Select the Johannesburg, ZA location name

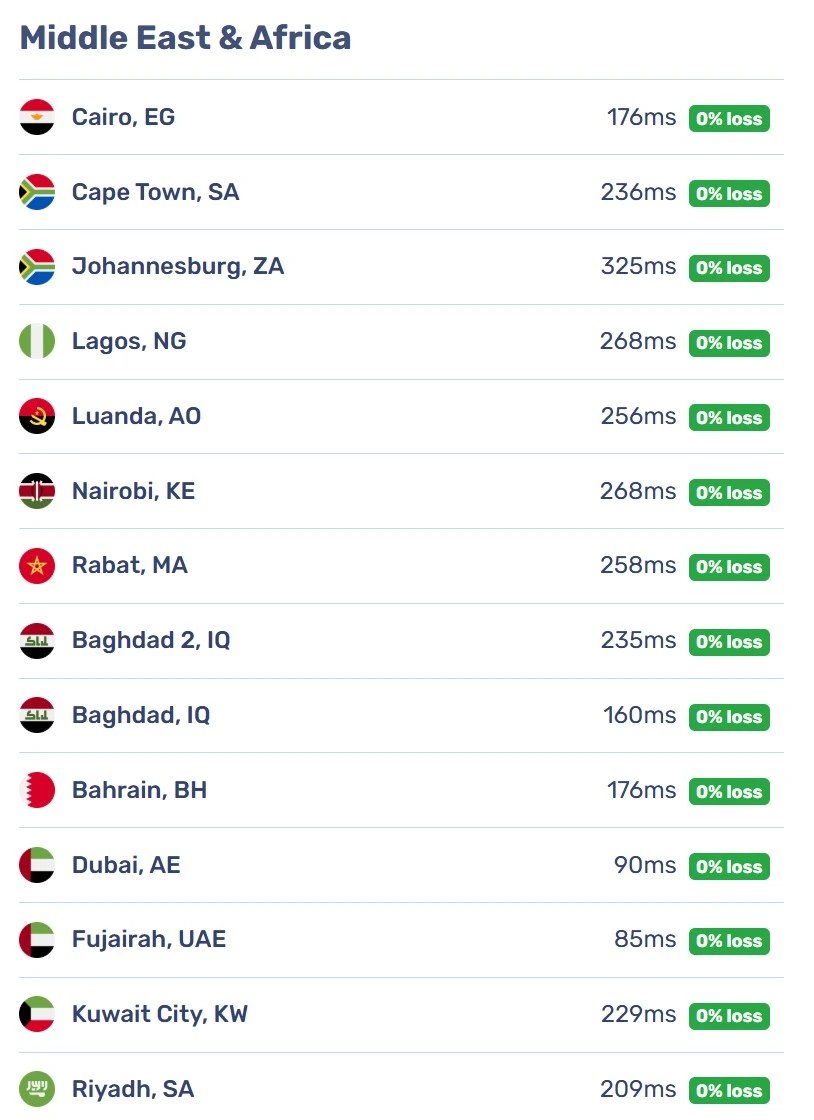(x=178, y=266)
